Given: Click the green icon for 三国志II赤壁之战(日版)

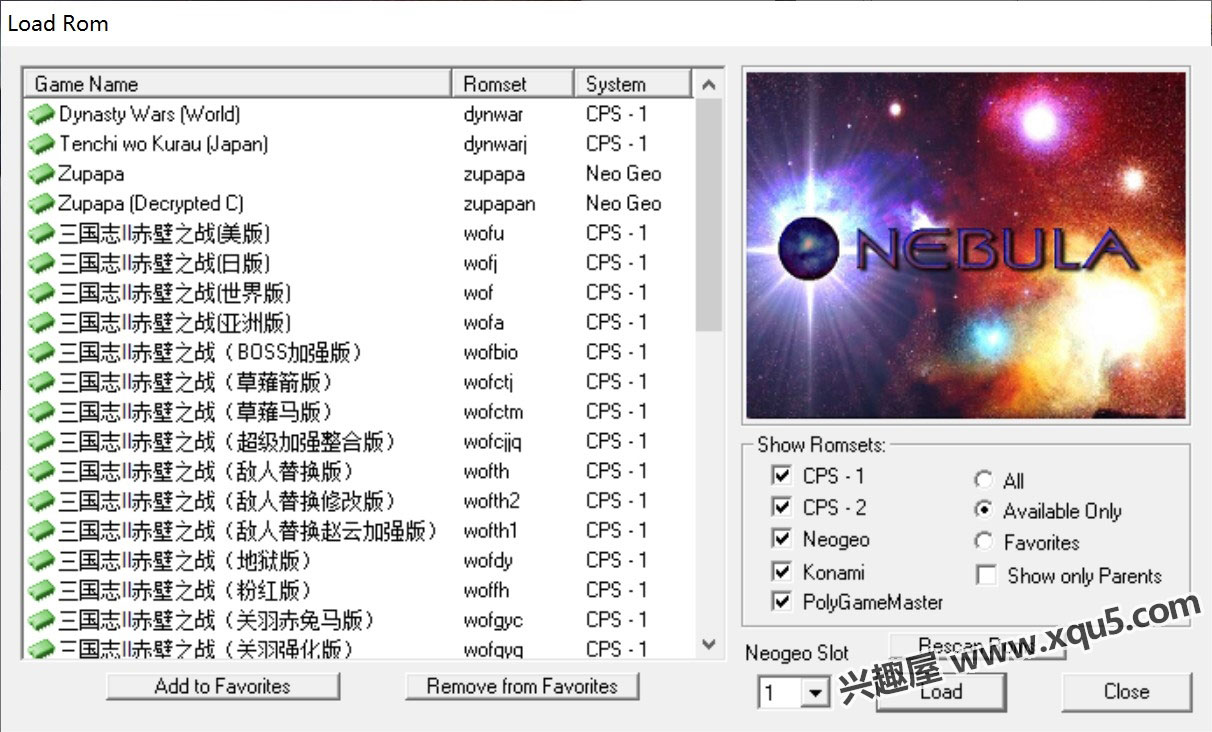Looking at the screenshot, I should click(x=41, y=263).
